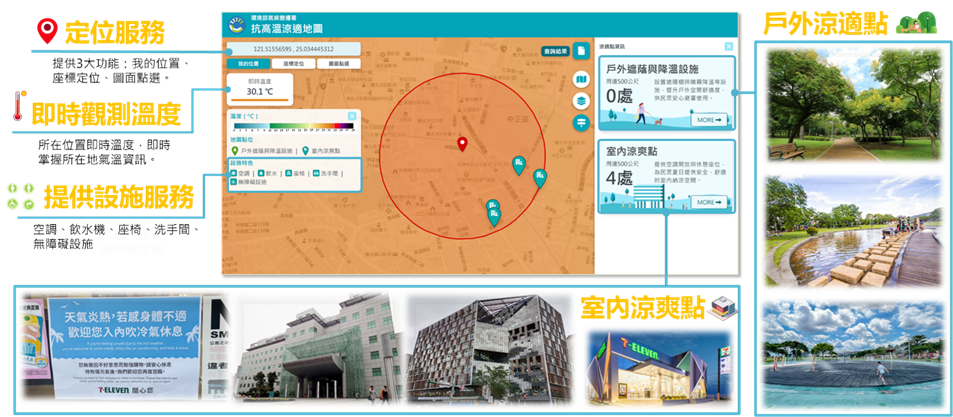
Task: Open the 7-ELEVEN cooling notice poster photo
Action: coord(125,346)
